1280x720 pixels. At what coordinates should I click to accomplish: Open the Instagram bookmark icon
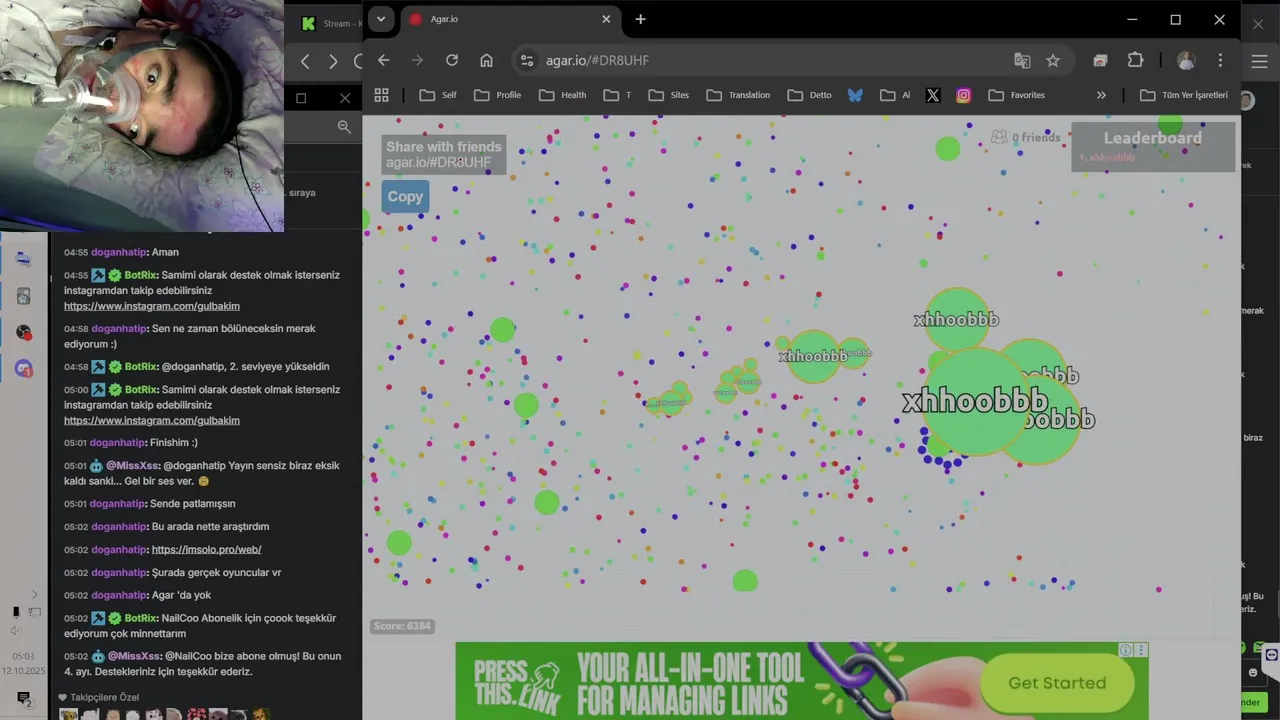coord(963,95)
